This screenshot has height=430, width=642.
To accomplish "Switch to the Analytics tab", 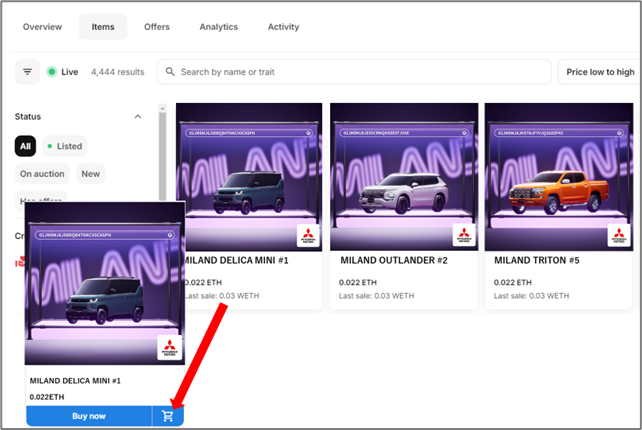I will [x=219, y=27].
